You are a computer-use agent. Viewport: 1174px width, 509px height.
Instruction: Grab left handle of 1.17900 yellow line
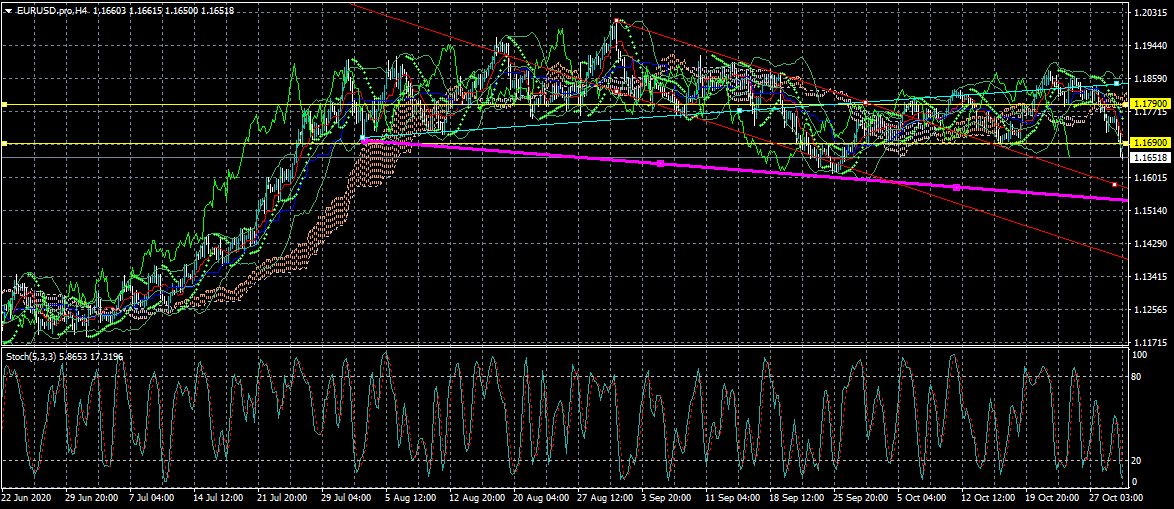[4, 104]
